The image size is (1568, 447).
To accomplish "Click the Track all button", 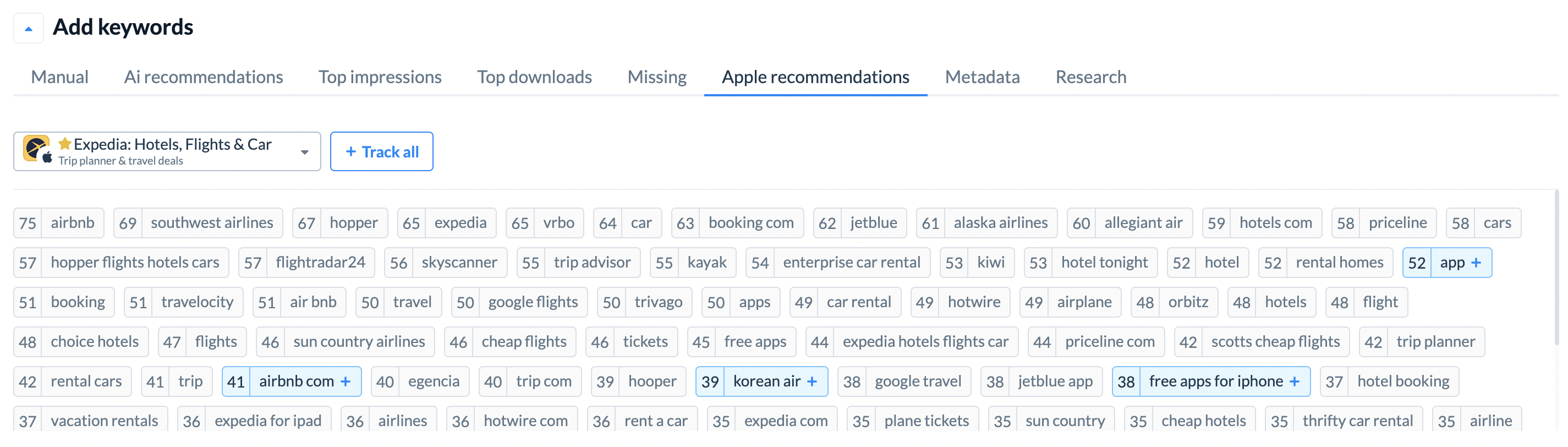I will tap(382, 151).
